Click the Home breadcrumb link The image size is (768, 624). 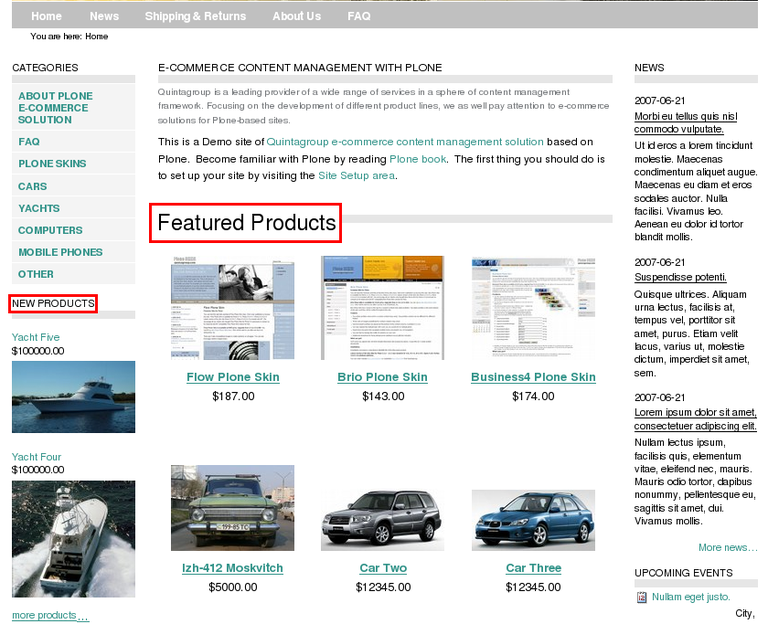[x=96, y=36]
